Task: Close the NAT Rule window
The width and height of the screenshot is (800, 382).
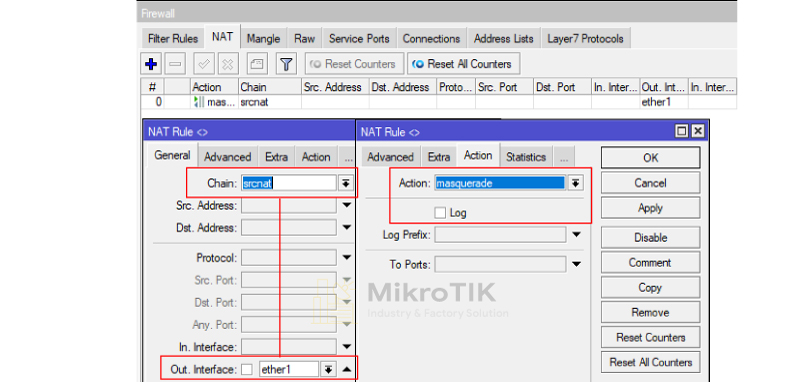Action: pos(697,132)
